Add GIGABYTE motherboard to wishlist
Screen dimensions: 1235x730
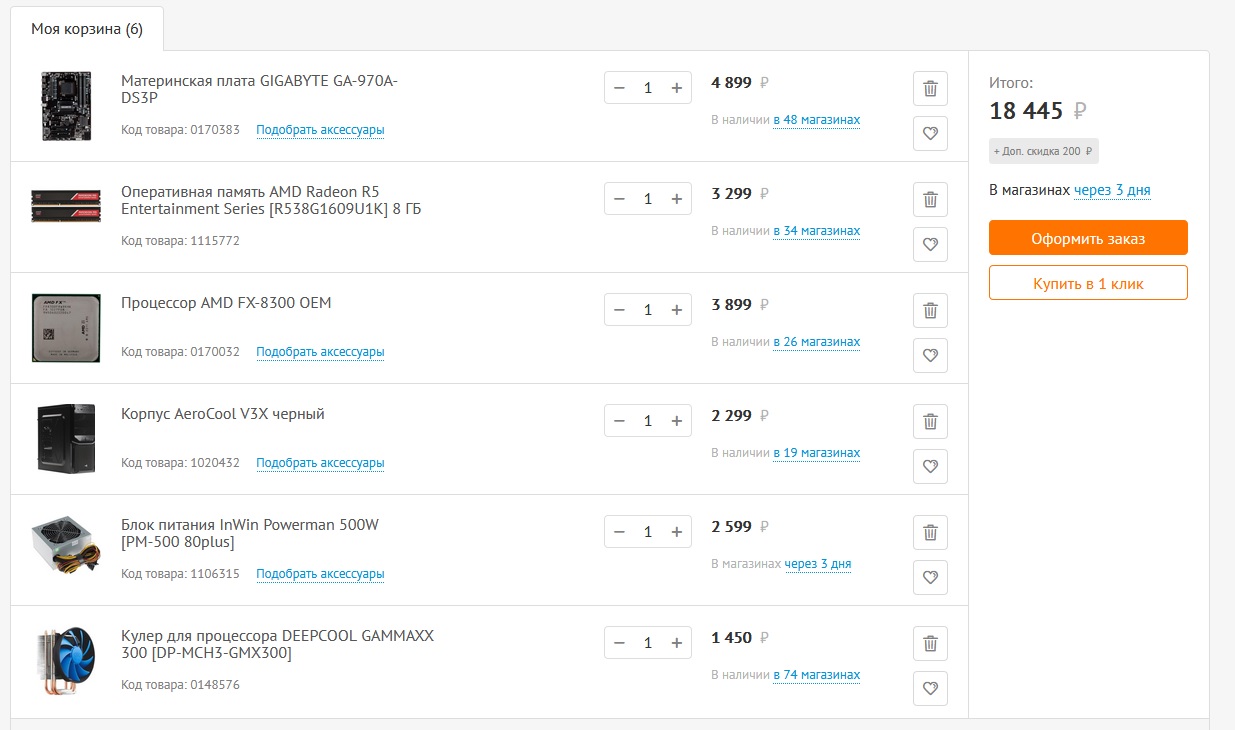pyautogui.click(x=930, y=133)
